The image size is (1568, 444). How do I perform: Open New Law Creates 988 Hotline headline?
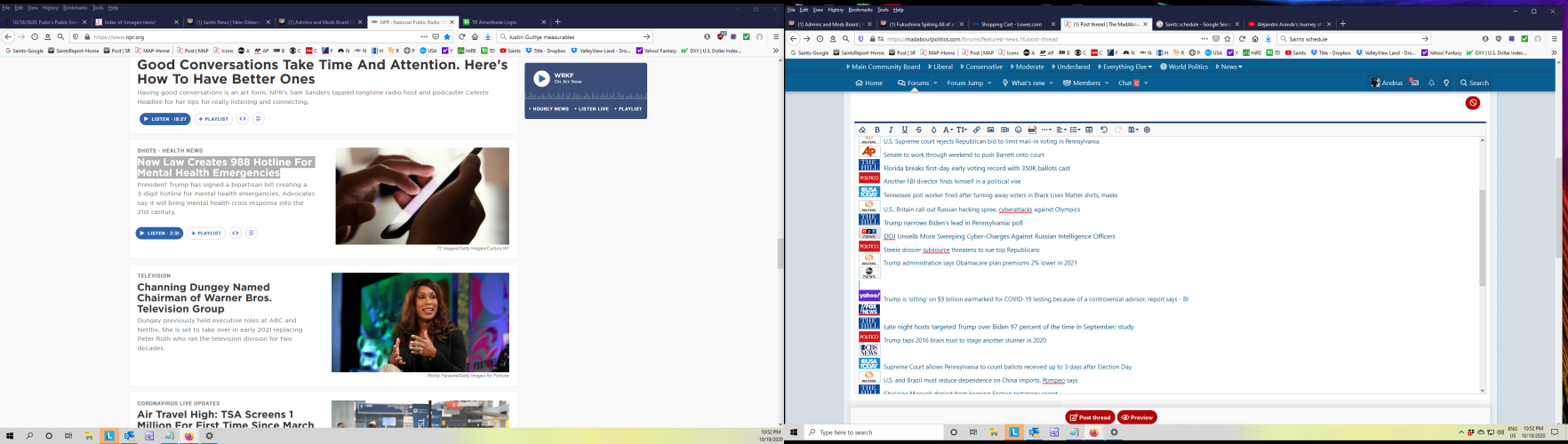tap(225, 168)
